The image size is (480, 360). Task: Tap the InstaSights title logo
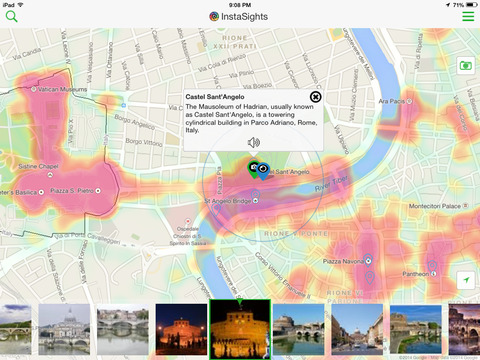[x=239, y=16]
